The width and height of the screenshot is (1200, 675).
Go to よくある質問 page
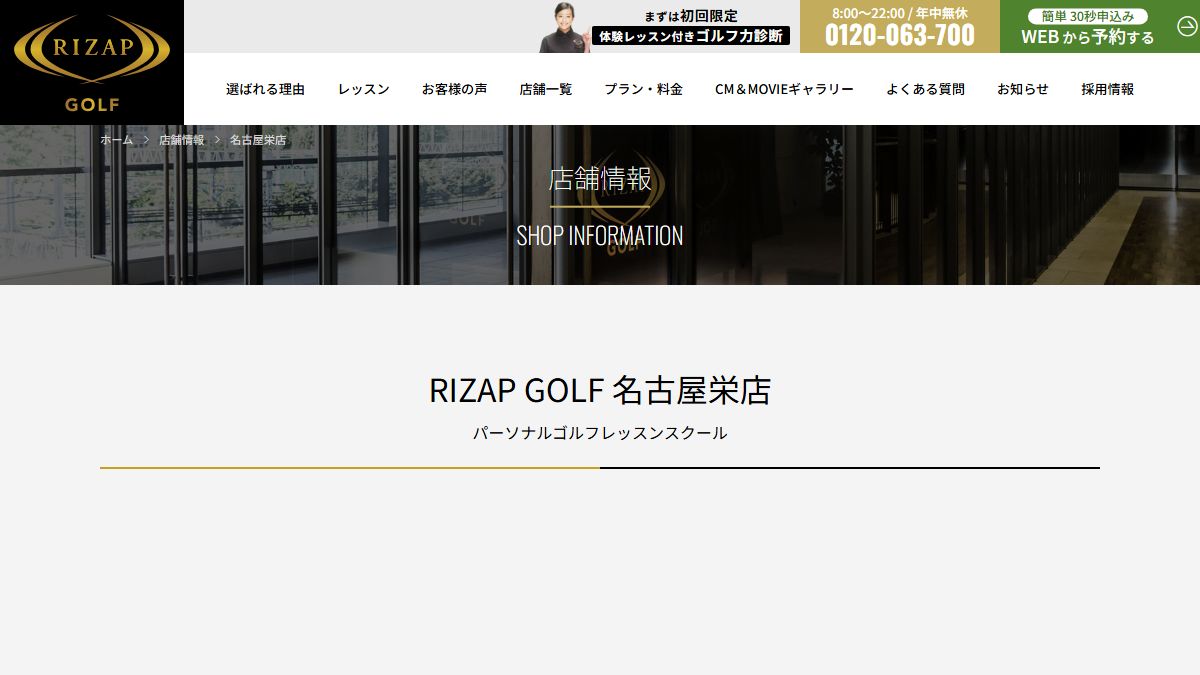[x=925, y=89]
